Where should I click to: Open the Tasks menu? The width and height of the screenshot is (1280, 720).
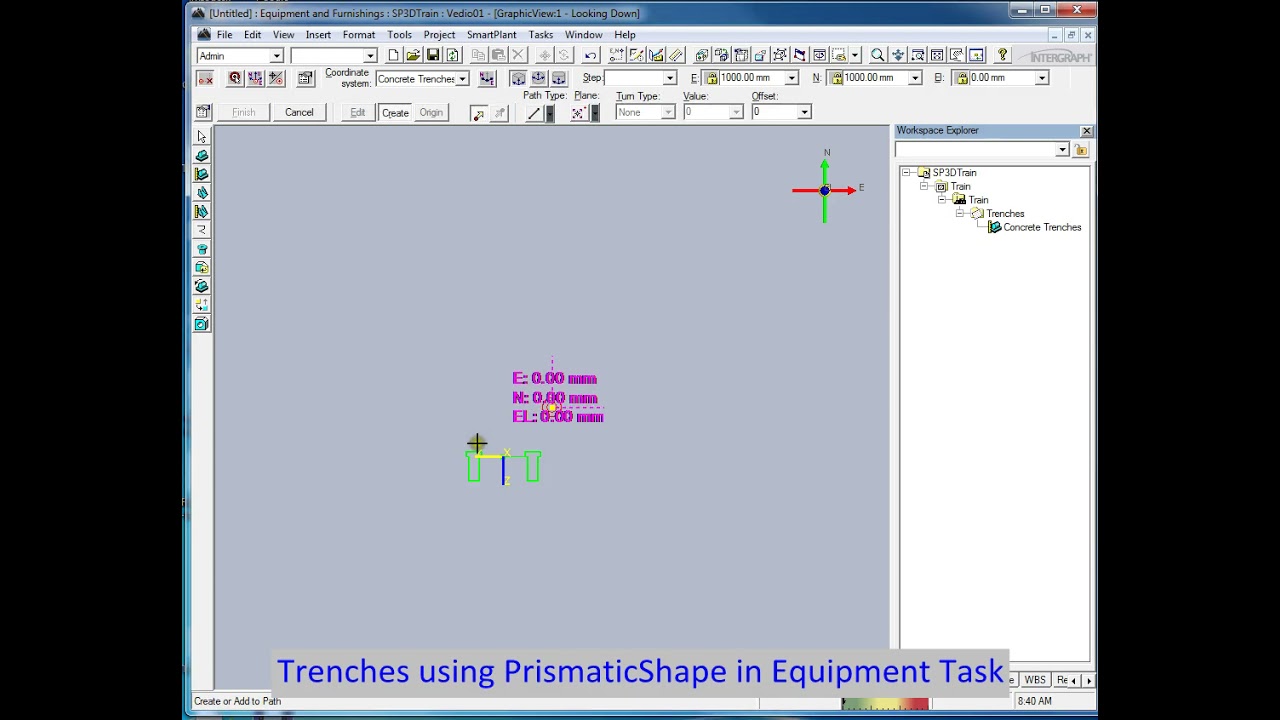(540, 35)
